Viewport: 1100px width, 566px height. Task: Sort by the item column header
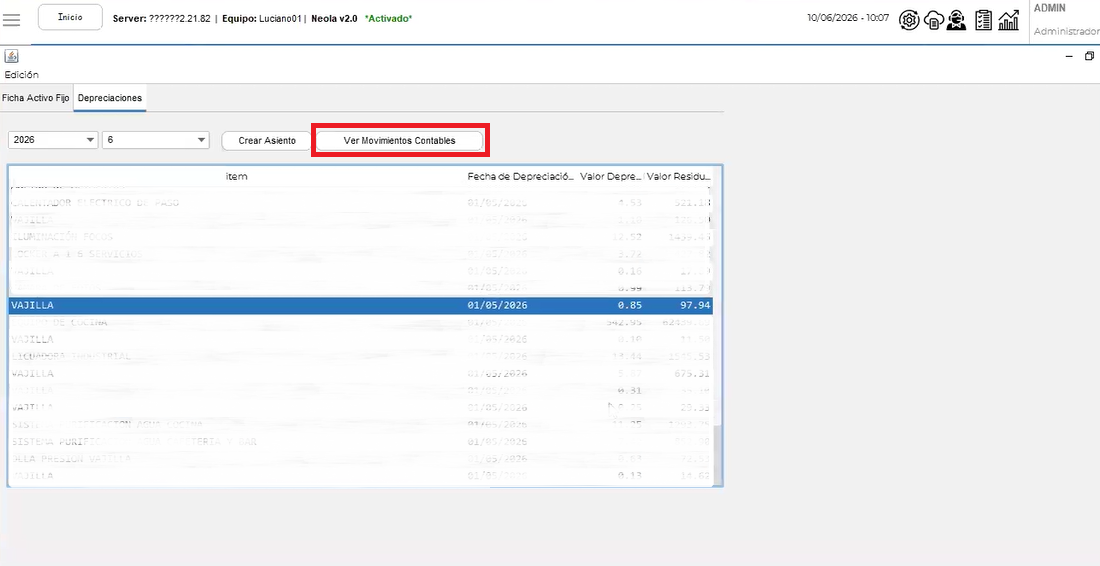click(236, 176)
